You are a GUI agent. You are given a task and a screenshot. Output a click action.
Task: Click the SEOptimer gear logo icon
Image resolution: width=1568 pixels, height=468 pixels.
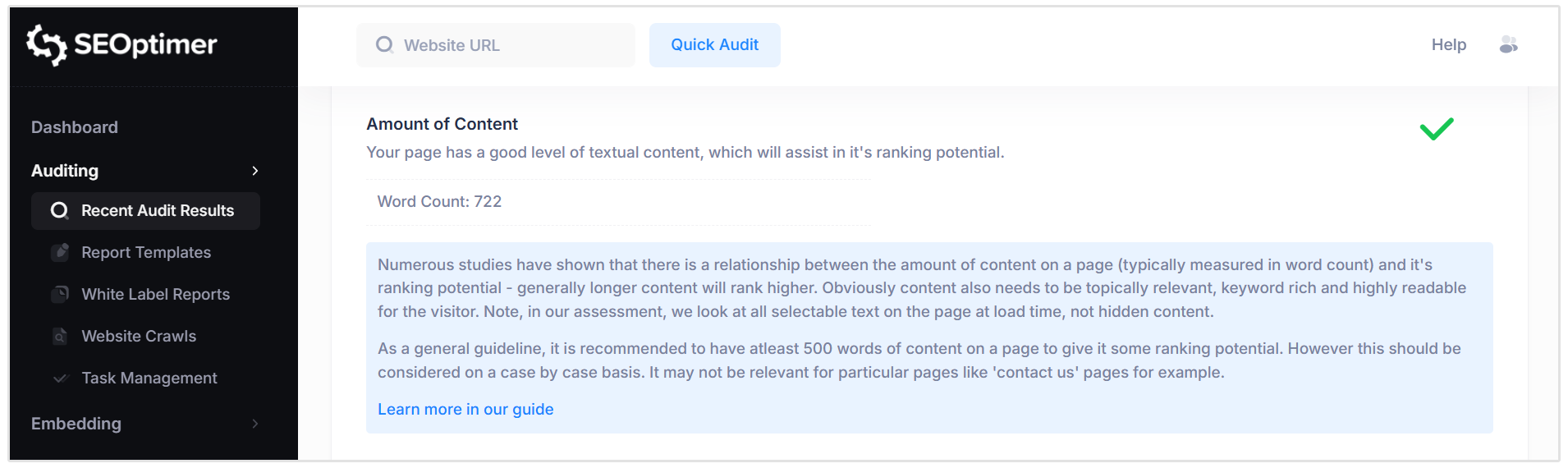[46, 44]
